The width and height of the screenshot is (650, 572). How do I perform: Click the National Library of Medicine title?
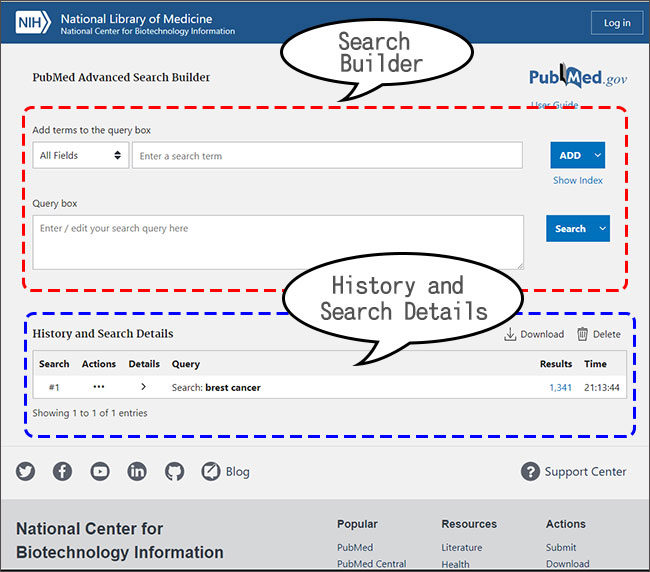pyautogui.click(x=136, y=19)
